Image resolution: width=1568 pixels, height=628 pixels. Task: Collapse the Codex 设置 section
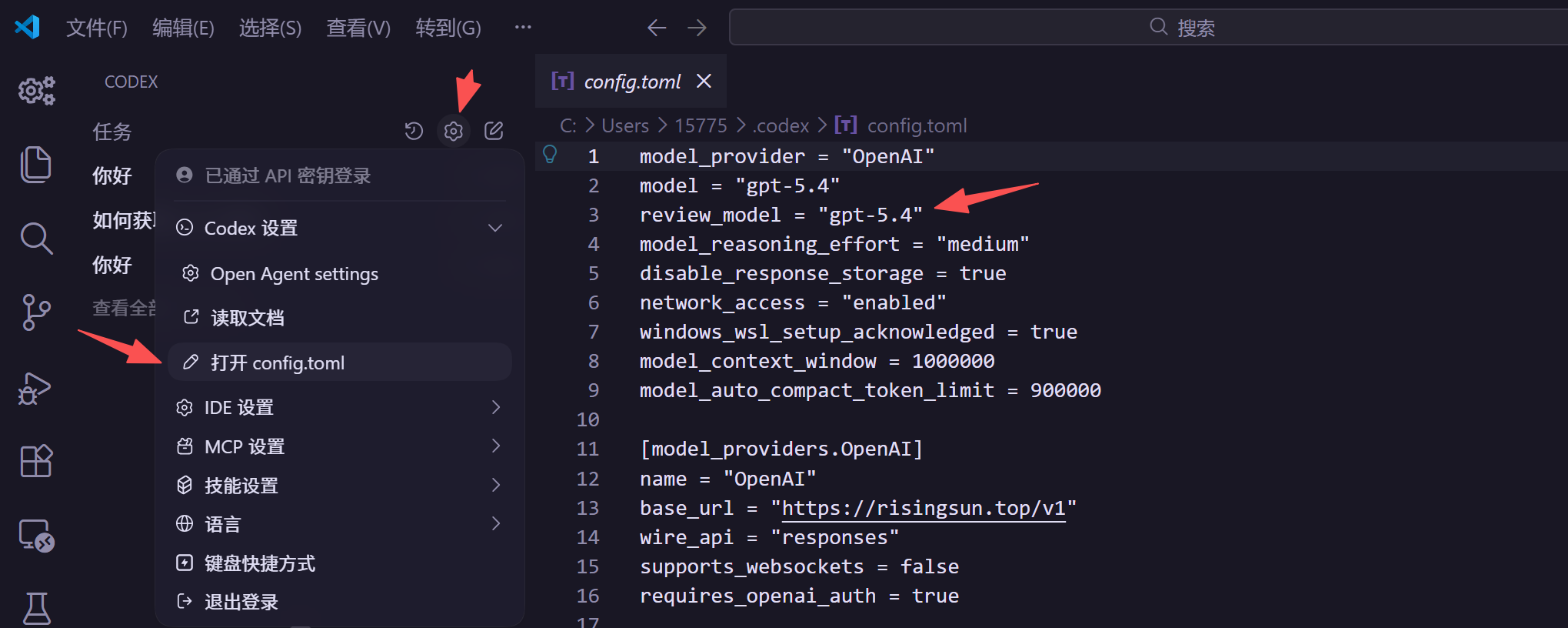495,228
